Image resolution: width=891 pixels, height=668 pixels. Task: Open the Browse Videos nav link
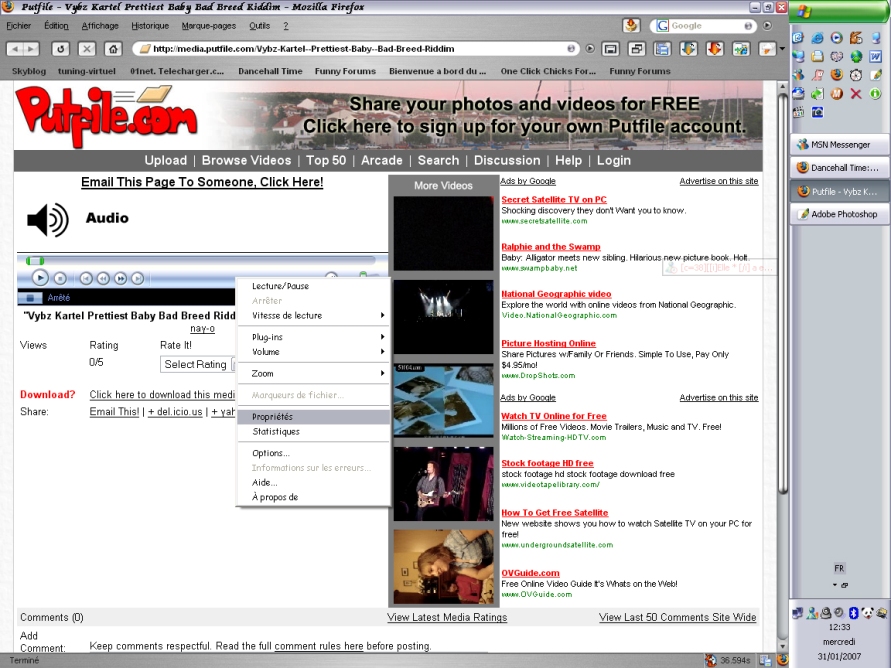coord(246,160)
